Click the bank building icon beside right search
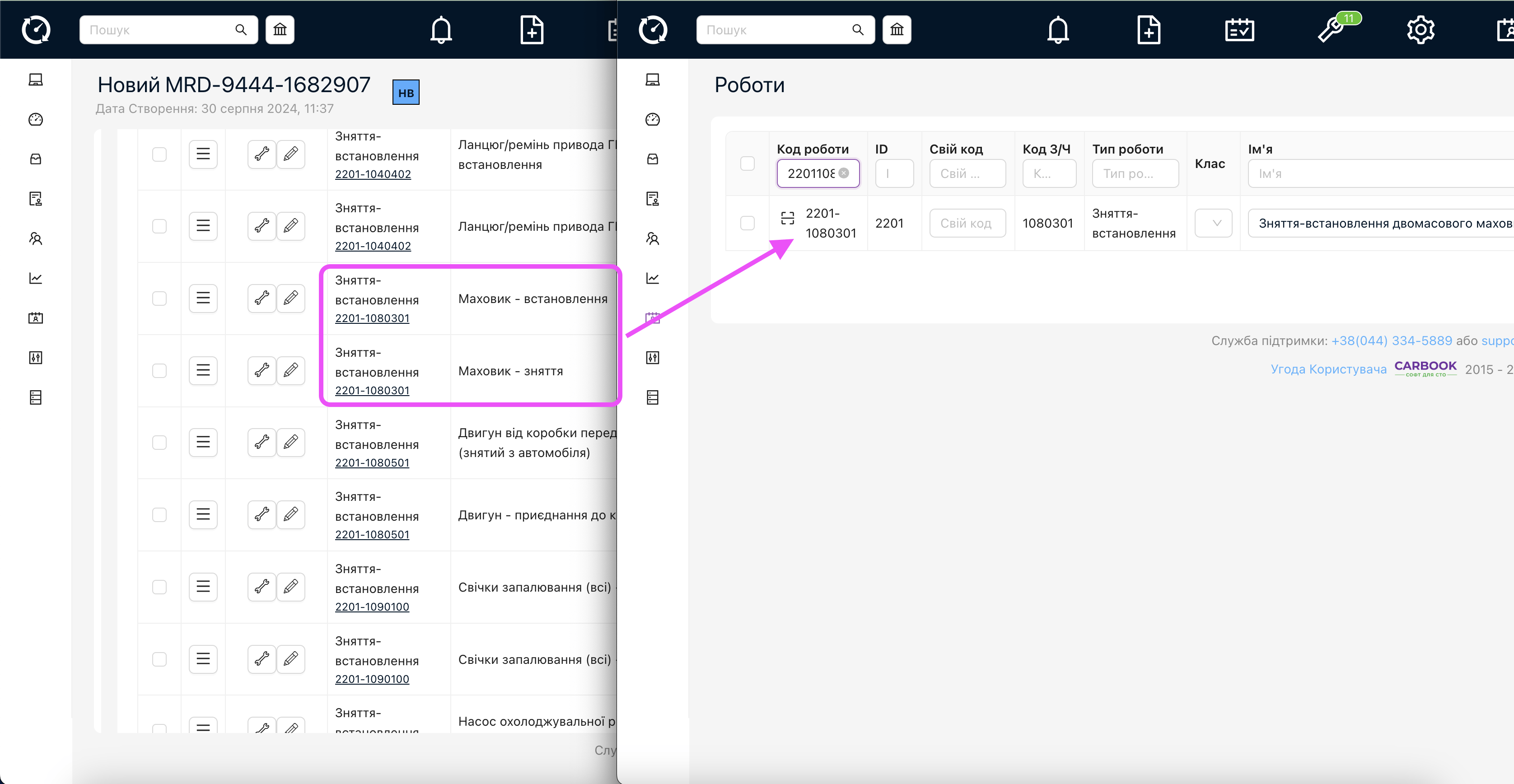The height and width of the screenshot is (784, 1514). coord(896,29)
